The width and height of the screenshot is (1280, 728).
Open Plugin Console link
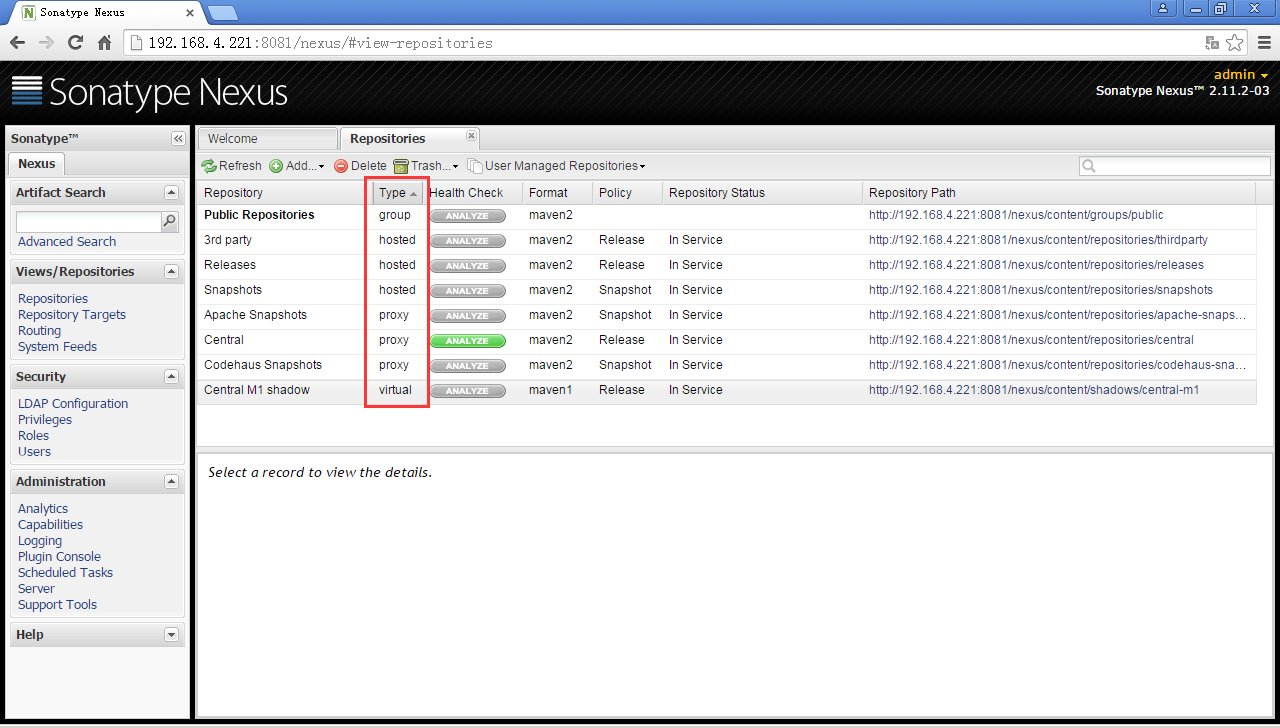(59, 557)
